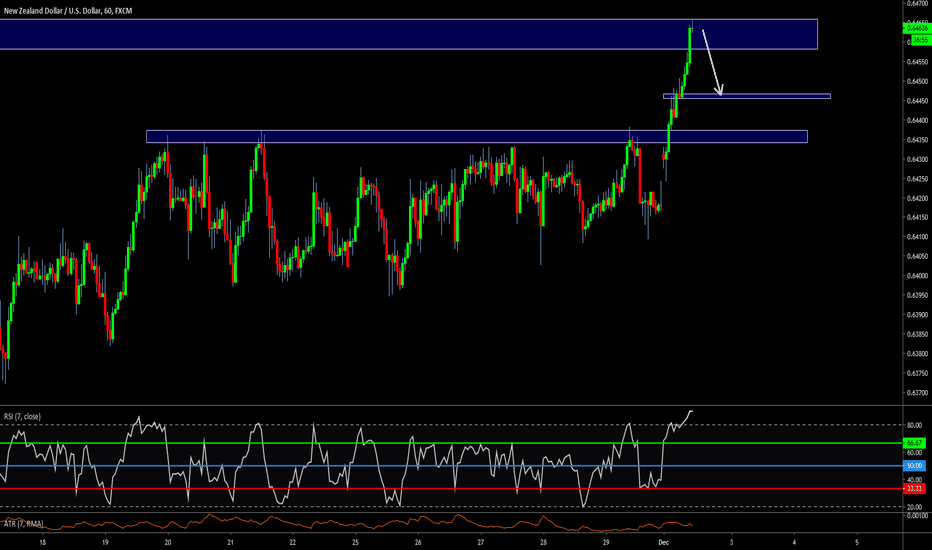
Task: Click the New Zealand Dollar / U.S. Dollar chart title
Action: (x=68, y=11)
